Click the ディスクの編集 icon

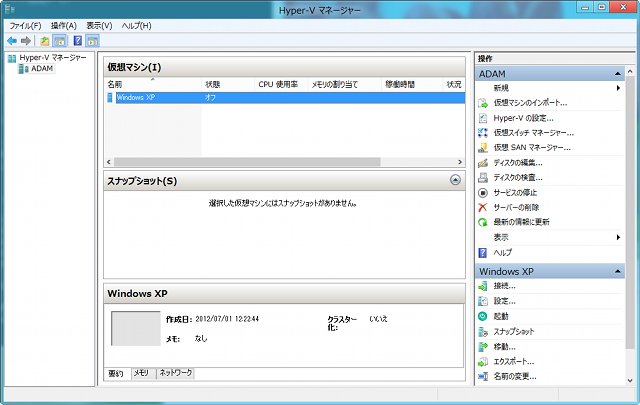[x=483, y=163]
